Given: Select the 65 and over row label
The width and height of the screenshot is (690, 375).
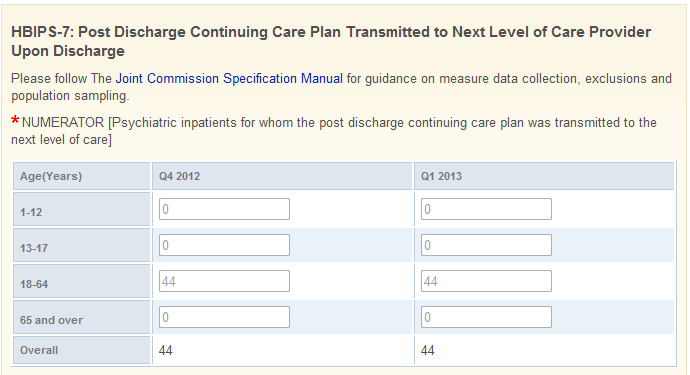Looking at the screenshot, I should (x=51, y=320).
